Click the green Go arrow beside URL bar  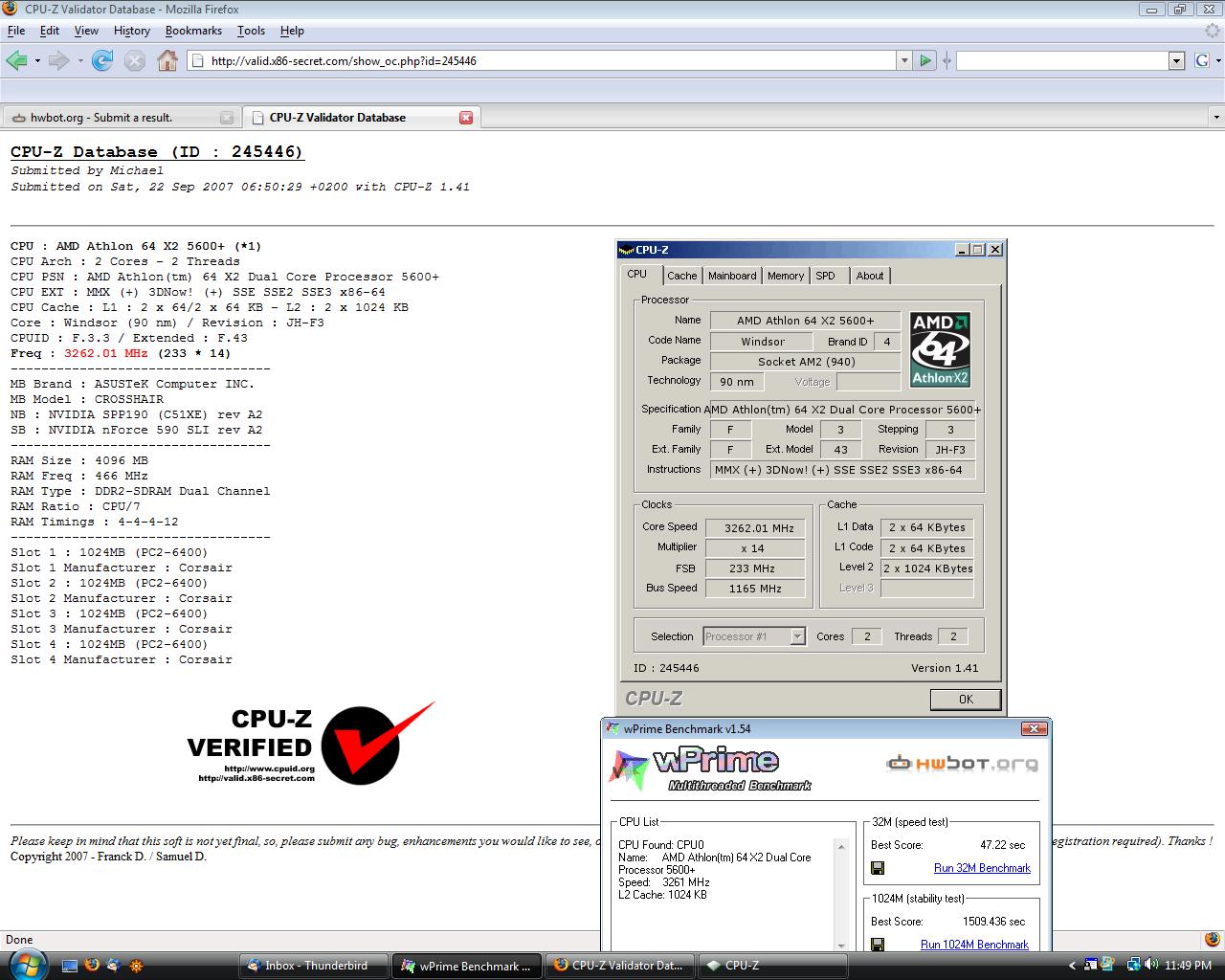924,60
